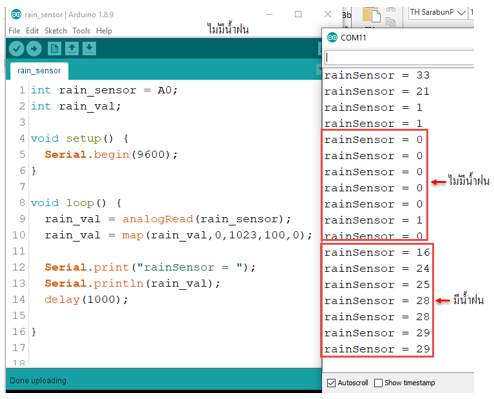Open the File menu
This screenshot has width=494, height=399.
pos(14,31)
